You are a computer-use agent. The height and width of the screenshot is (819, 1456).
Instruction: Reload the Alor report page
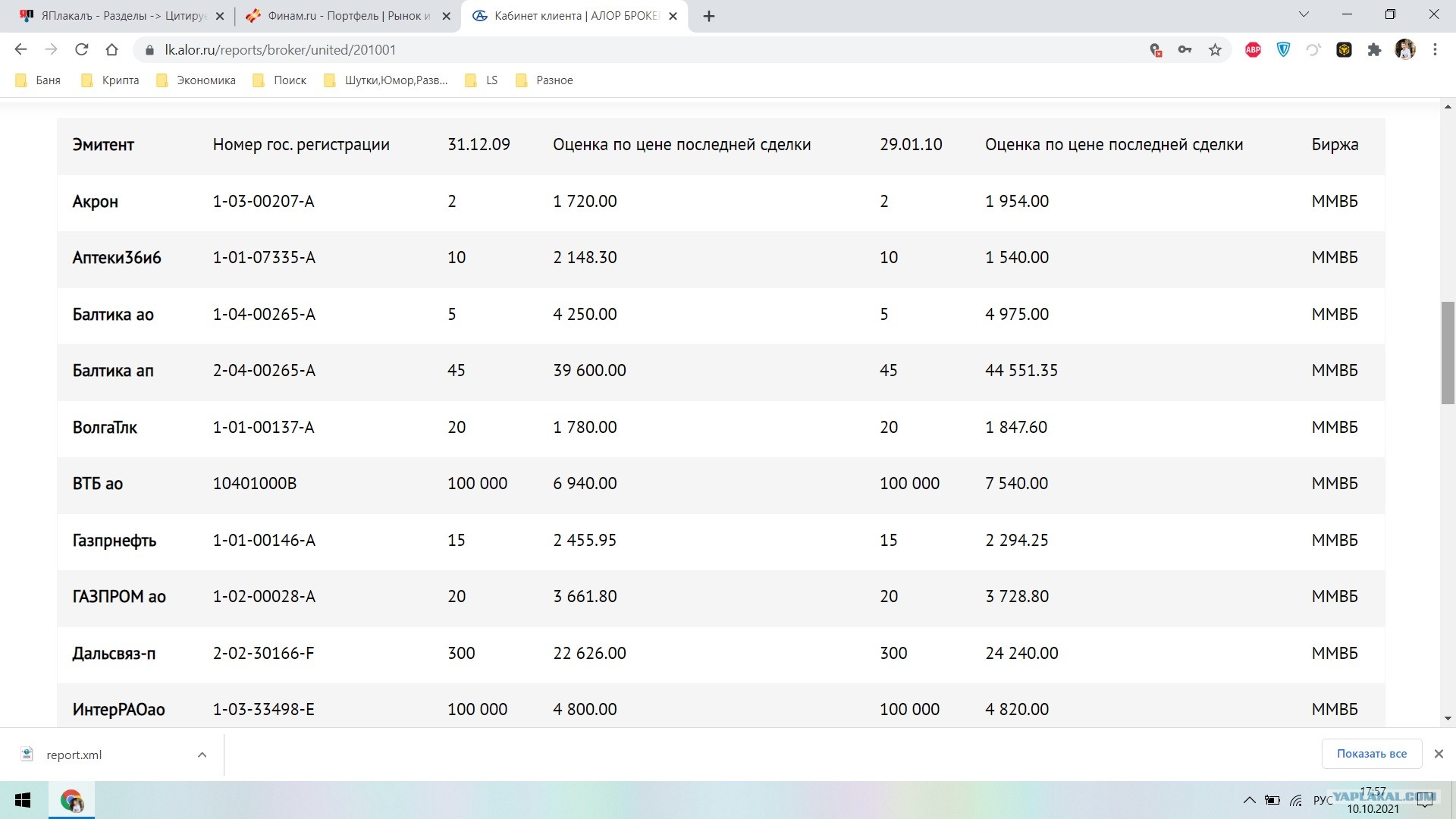click(x=81, y=50)
